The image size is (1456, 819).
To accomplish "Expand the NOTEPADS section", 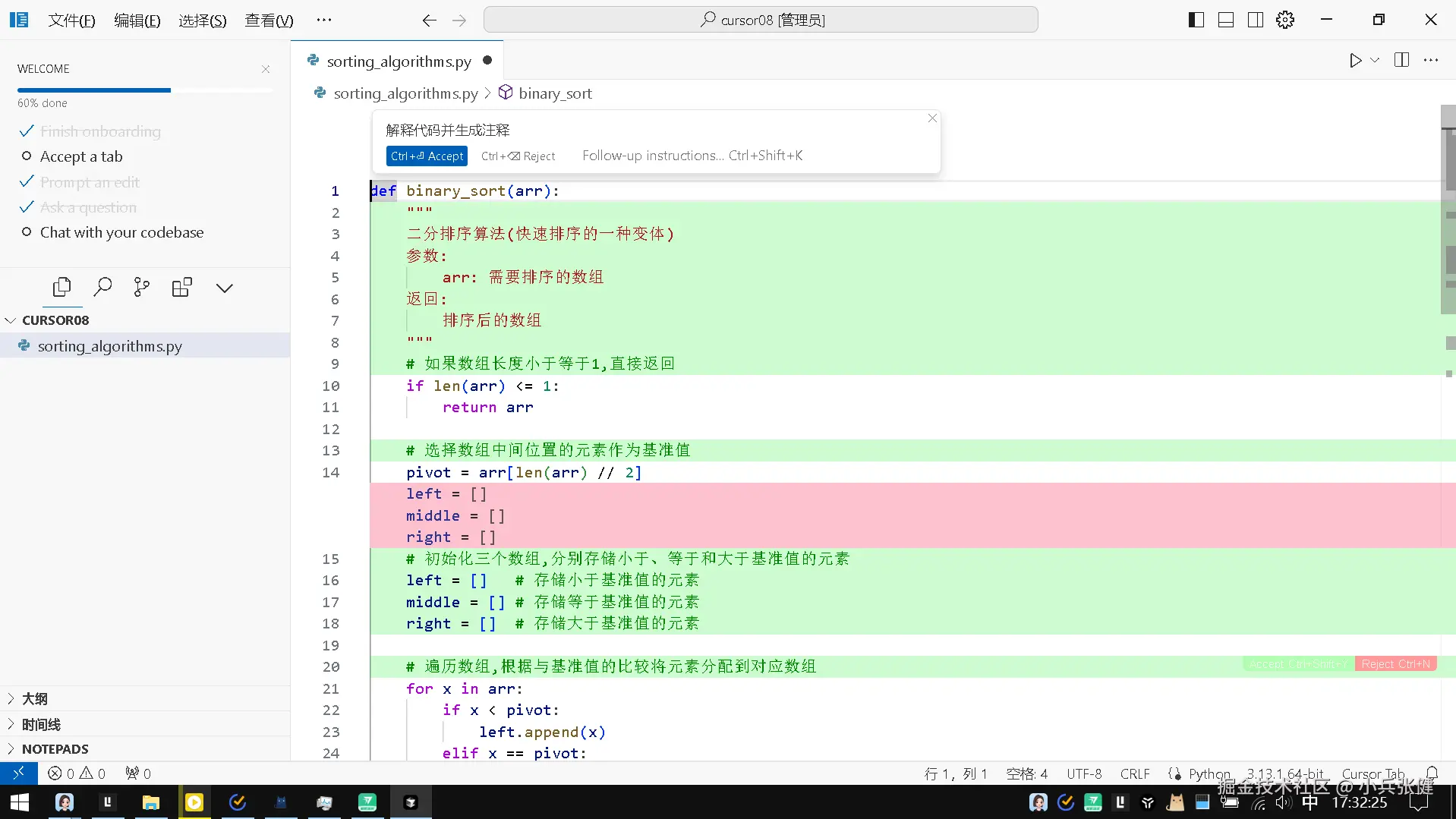I will 145,748.
